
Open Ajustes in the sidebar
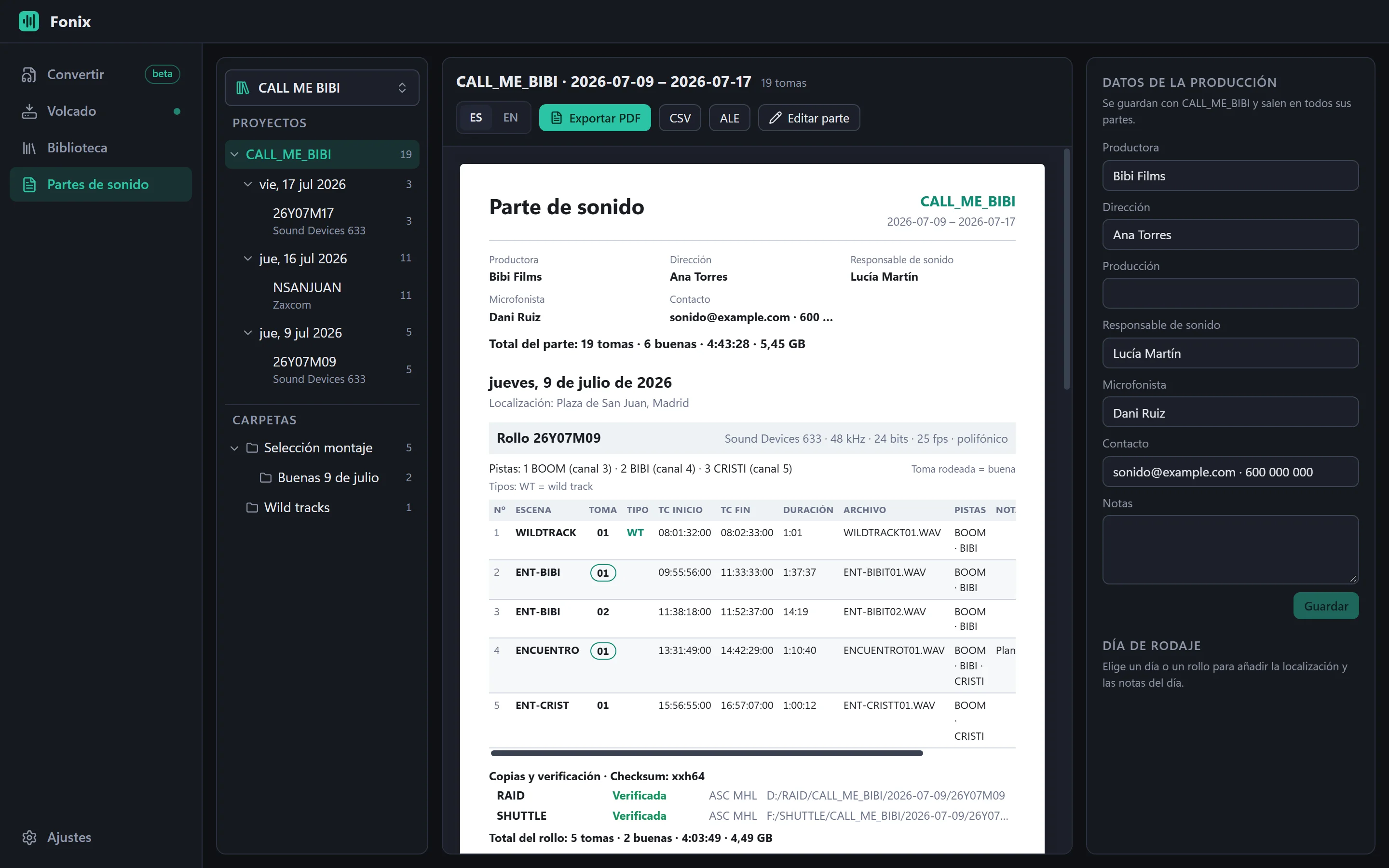click(x=101, y=838)
